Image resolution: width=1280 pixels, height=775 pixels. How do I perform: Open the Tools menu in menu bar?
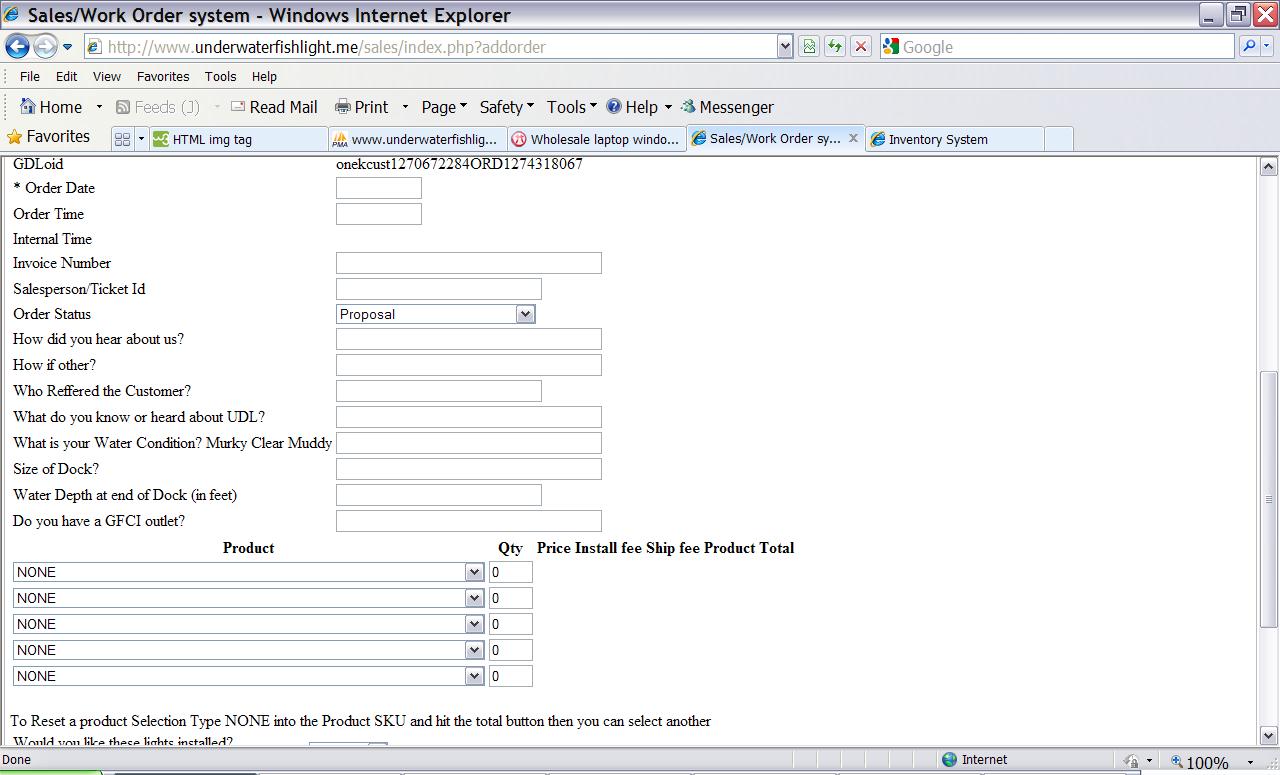(x=220, y=76)
